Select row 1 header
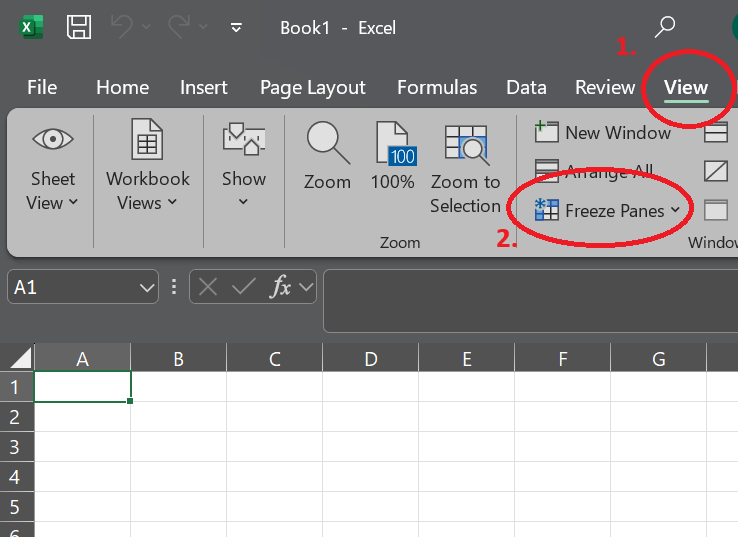Screen dimensions: 738x537 tap(17, 387)
